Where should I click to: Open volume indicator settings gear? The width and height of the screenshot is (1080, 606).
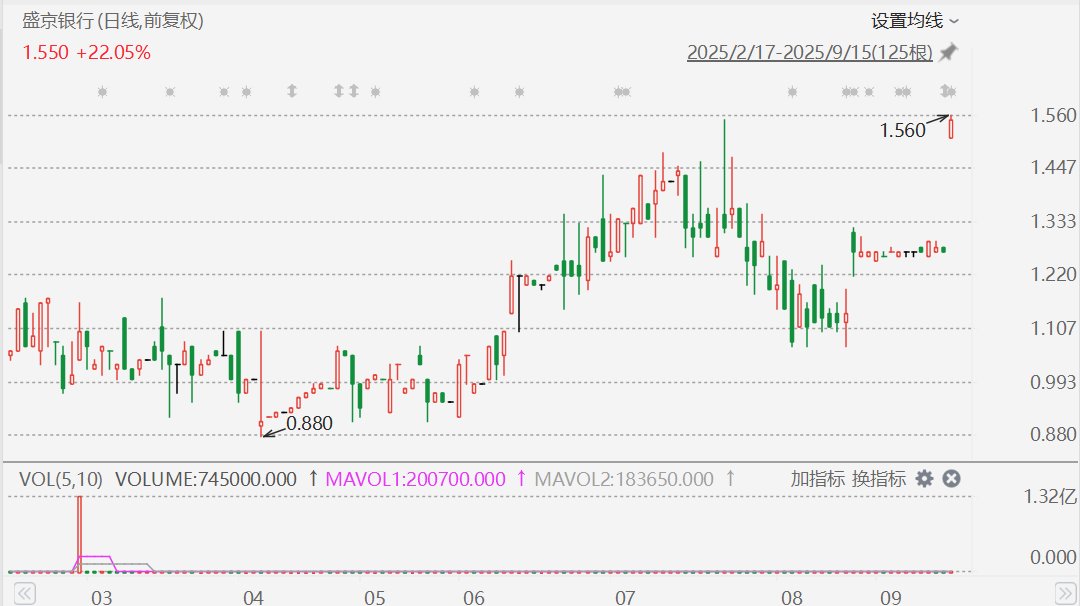925,479
